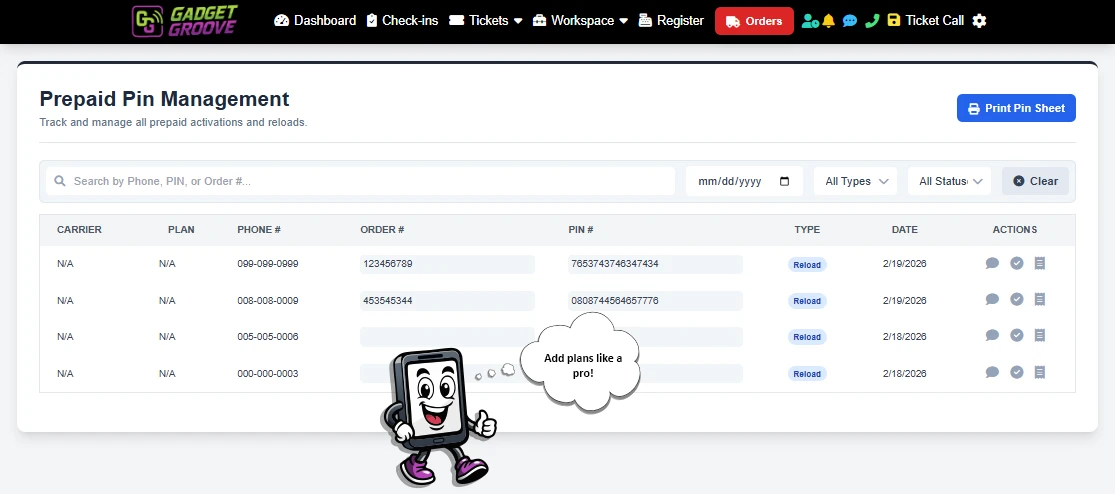Edit order number 453545344 field

[447, 301]
